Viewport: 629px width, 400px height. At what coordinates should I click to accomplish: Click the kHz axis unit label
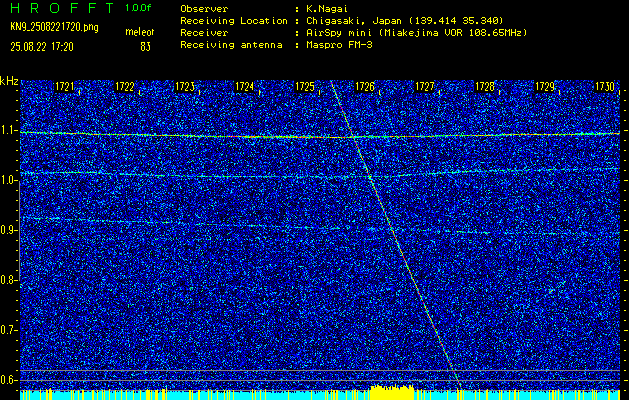pyautogui.click(x=9, y=81)
